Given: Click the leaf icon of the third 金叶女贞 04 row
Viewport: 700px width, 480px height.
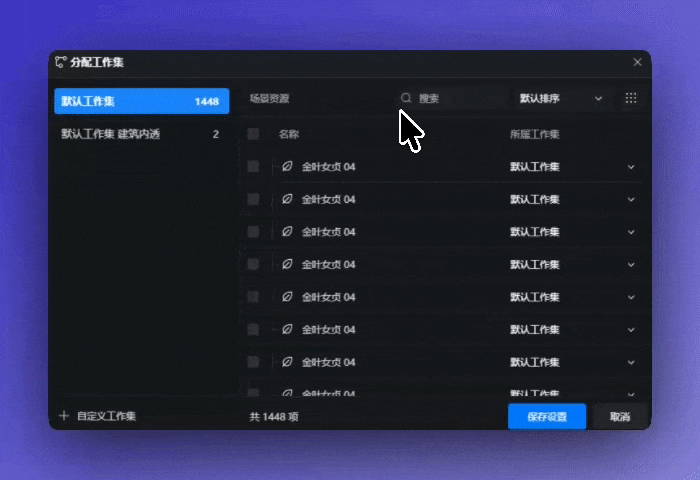Looking at the screenshot, I should click(287, 232).
